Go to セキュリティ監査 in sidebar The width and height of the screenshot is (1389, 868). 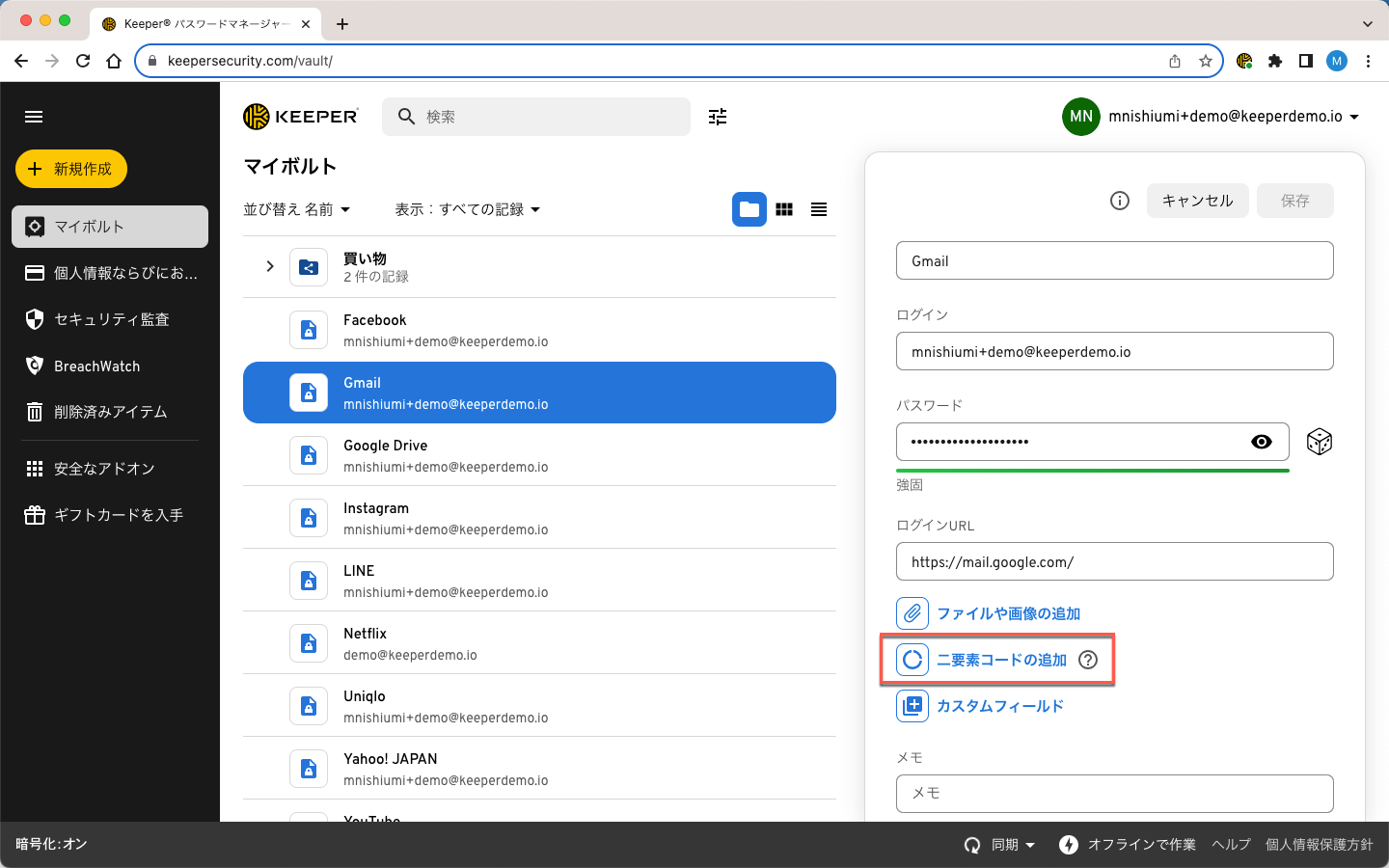pos(111,319)
